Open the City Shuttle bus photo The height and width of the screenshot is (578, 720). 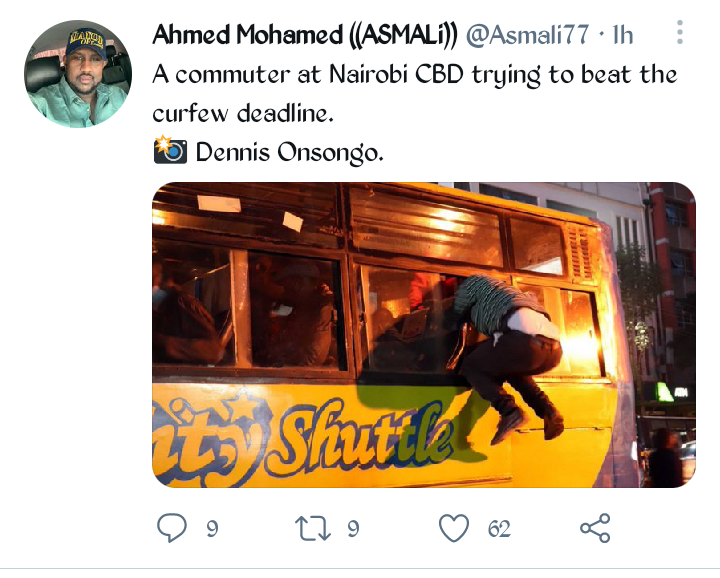click(424, 335)
